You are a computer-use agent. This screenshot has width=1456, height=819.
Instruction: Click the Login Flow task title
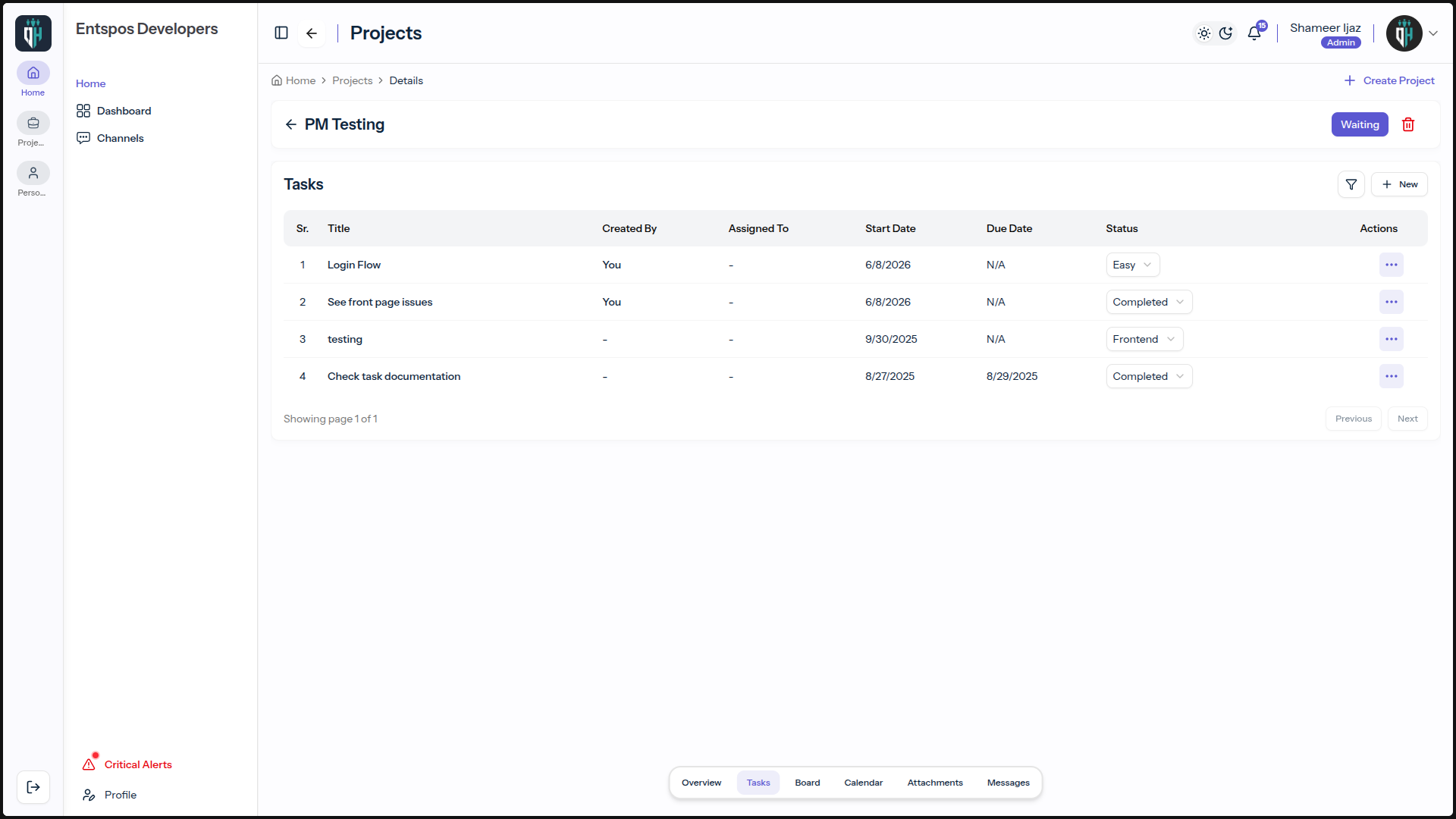[x=354, y=265]
